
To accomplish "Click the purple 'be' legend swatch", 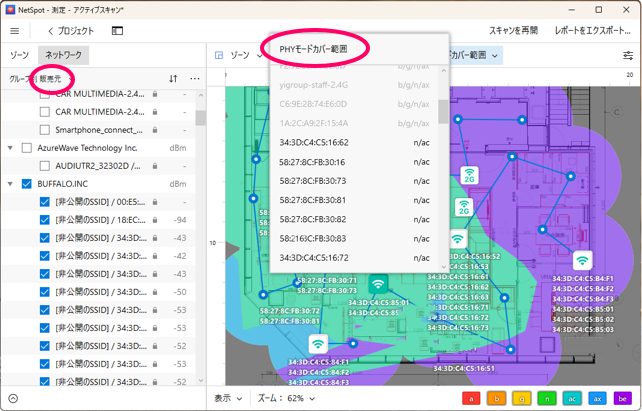I will pyautogui.click(x=620, y=398).
